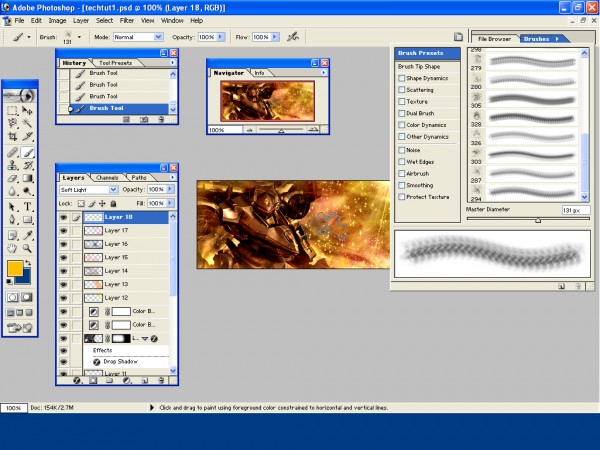Select the Slice tool

pyautogui.click(x=27, y=136)
